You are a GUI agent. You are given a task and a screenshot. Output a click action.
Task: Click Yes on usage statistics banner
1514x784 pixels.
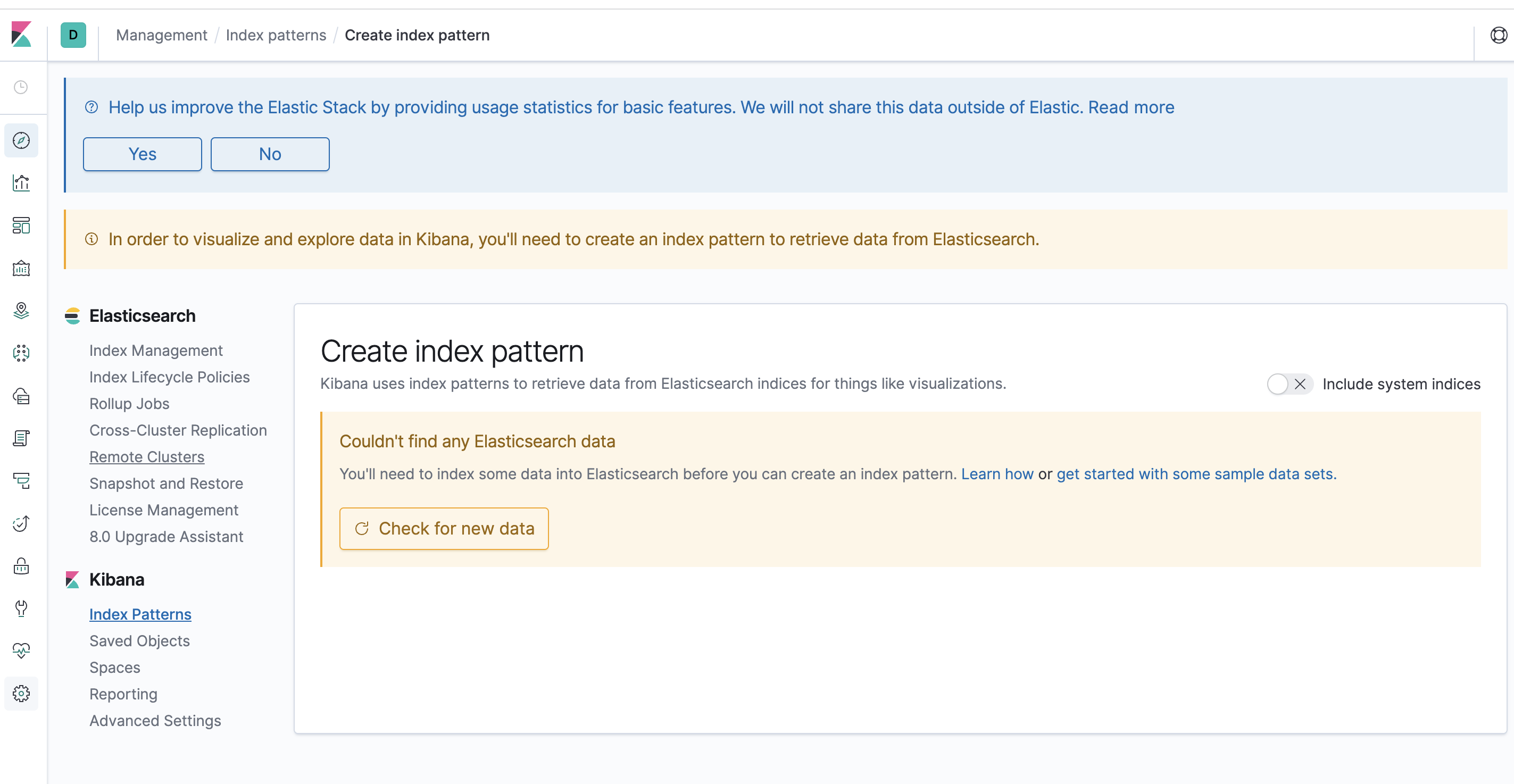tap(142, 154)
